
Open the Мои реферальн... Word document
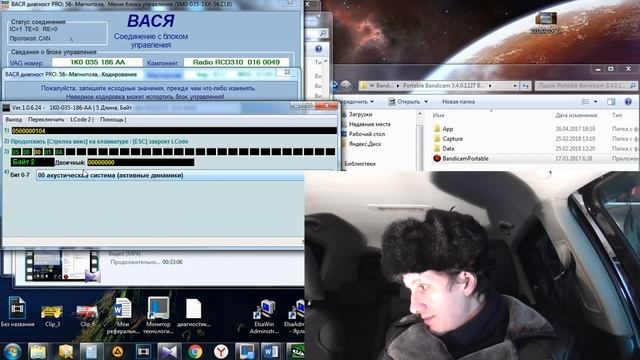pos(122,316)
